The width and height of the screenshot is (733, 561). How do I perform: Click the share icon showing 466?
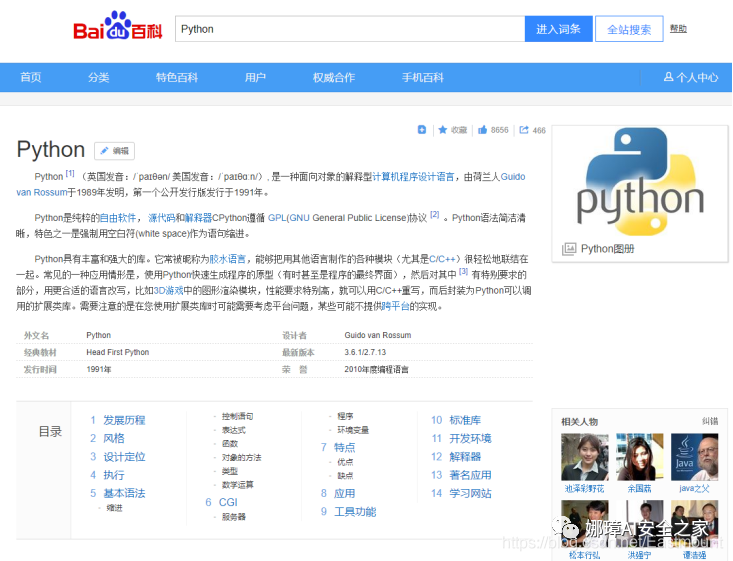(524, 129)
